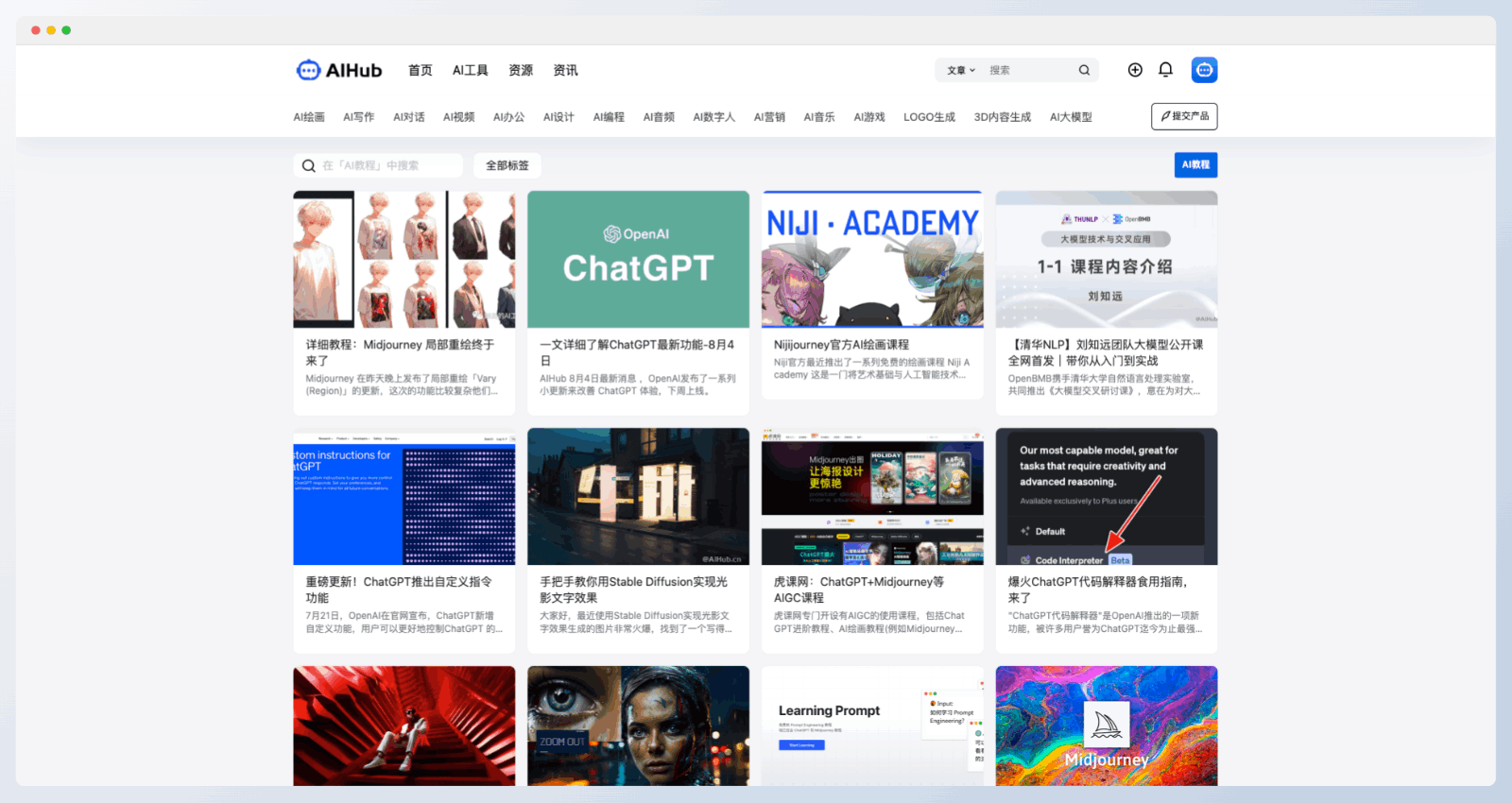Open the 虎课网 course screenshot thumbnail
Image resolution: width=1512 pixels, height=803 pixels.
point(872,497)
